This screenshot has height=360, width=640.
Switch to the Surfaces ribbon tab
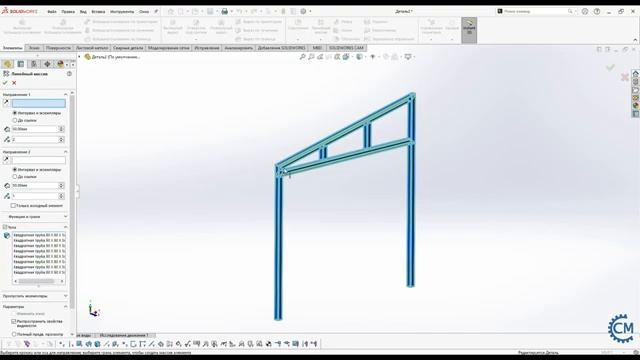58,48
